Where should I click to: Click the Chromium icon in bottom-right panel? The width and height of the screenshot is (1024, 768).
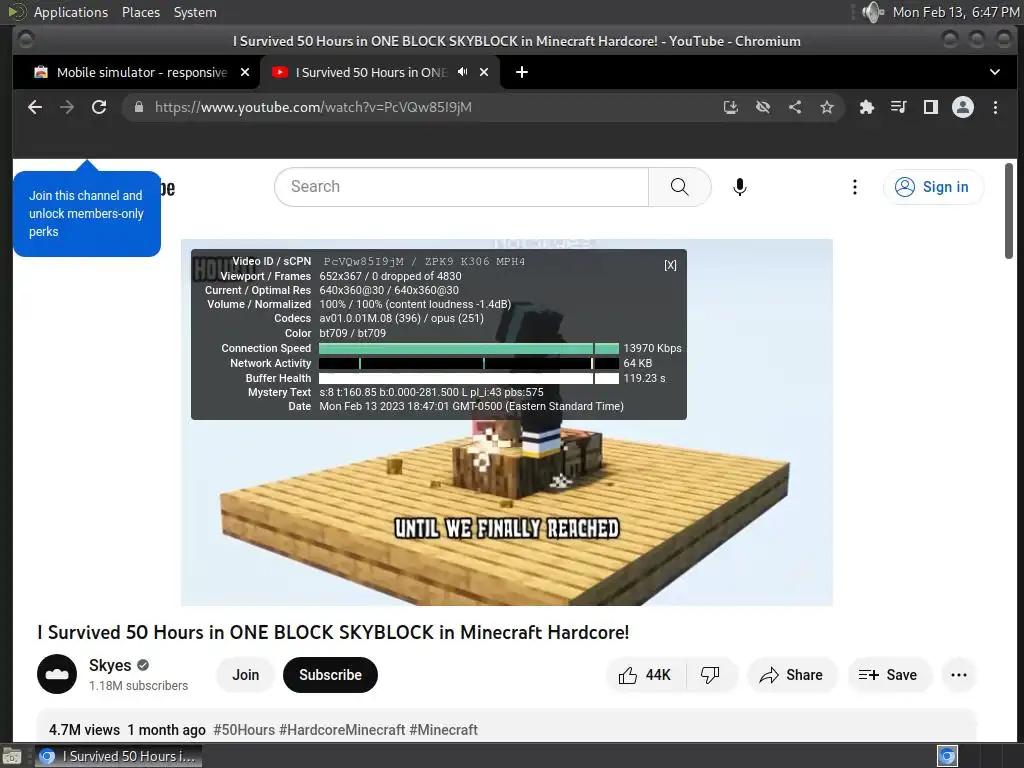coord(947,756)
